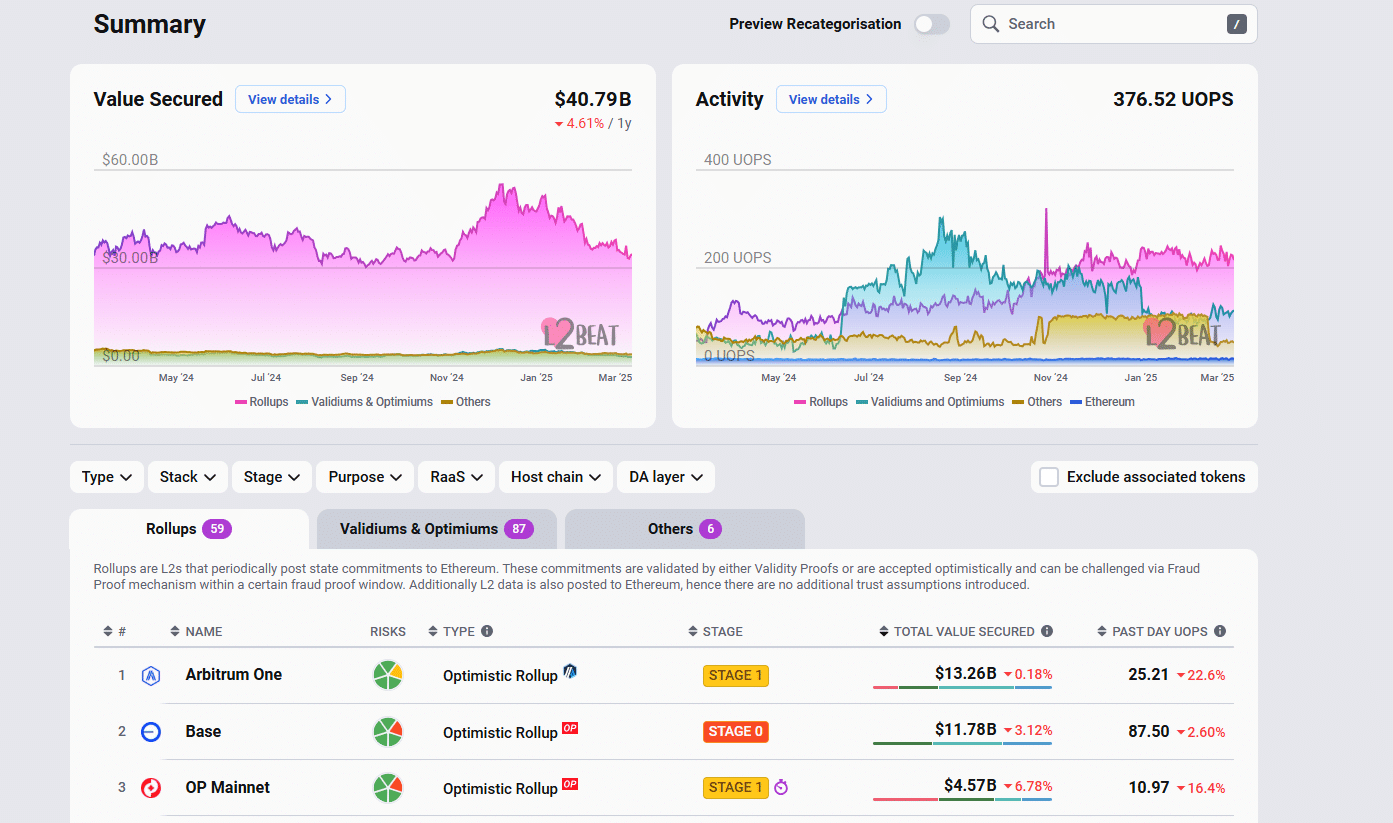The height and width of the screenshot is (823, 1393).
Task: Toggle Validiums and Optimiums in Activity legend
Action: point(930,402)
